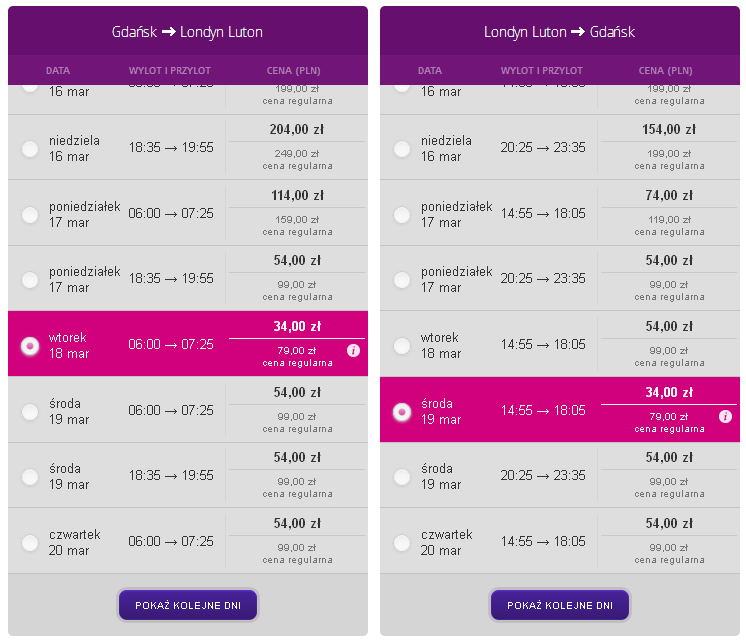The height and width of the screenshot is (641, 746).
Task: Choose Luton środa 19 mar 20:25 return radio
Action: pos(402,477)
